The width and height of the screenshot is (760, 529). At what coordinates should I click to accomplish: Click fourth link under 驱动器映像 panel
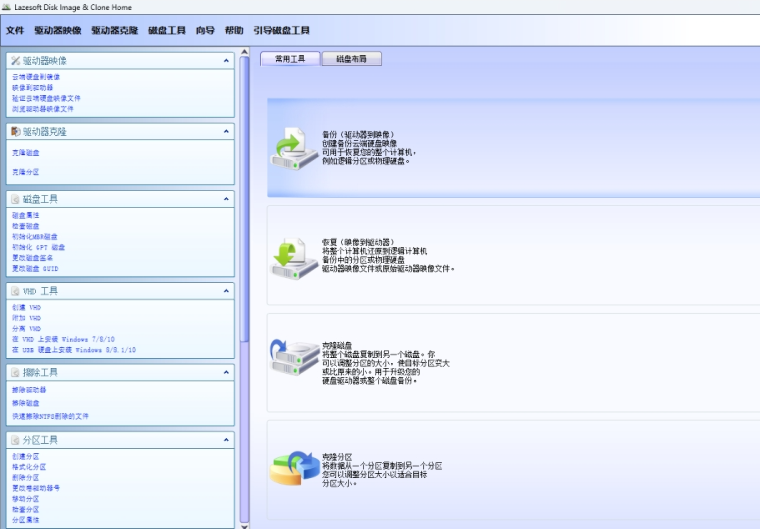(x=43, y=109)
